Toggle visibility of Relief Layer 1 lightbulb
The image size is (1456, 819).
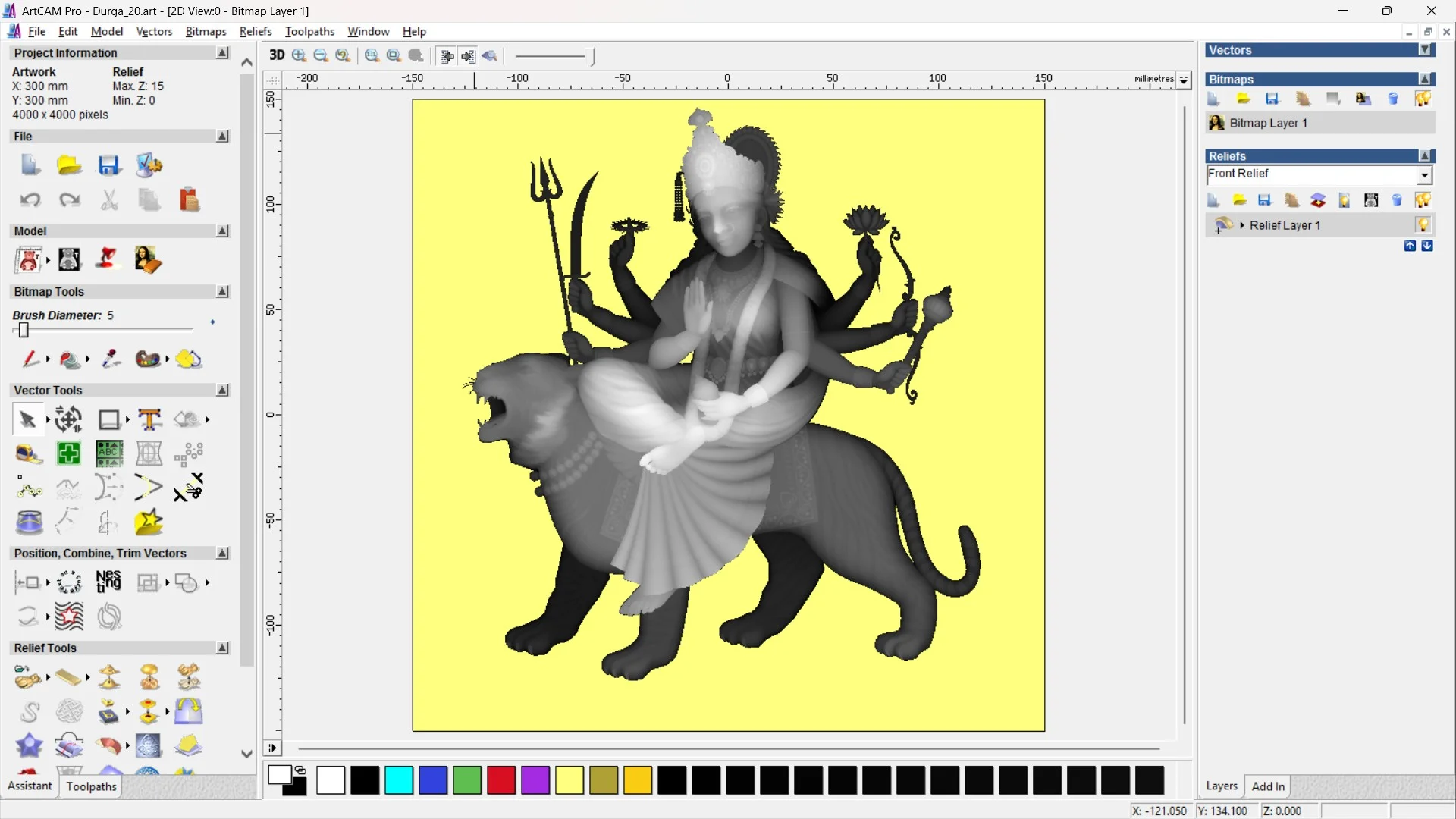click(1424, 224)
